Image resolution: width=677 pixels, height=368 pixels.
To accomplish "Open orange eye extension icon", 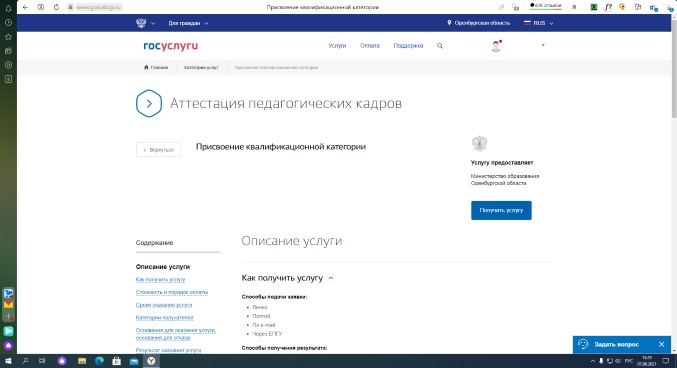I will coord(622,7).
